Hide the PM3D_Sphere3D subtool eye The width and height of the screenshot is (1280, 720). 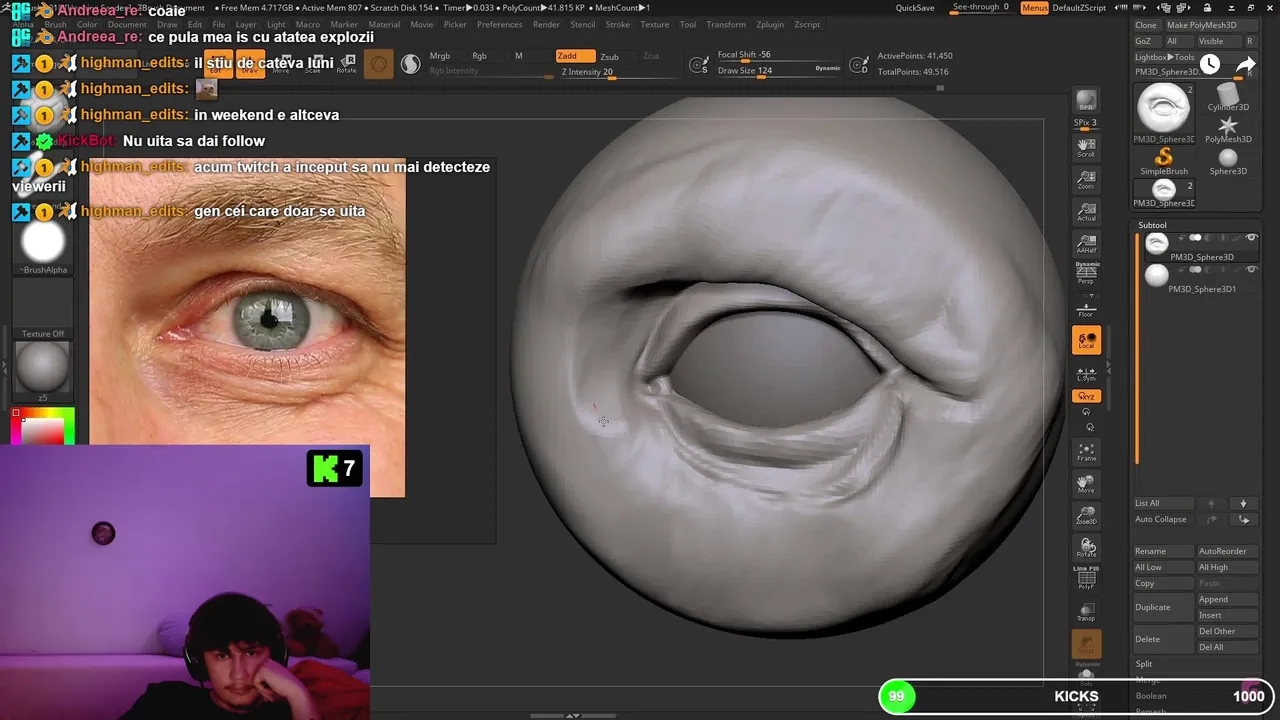pos(1251,237)
